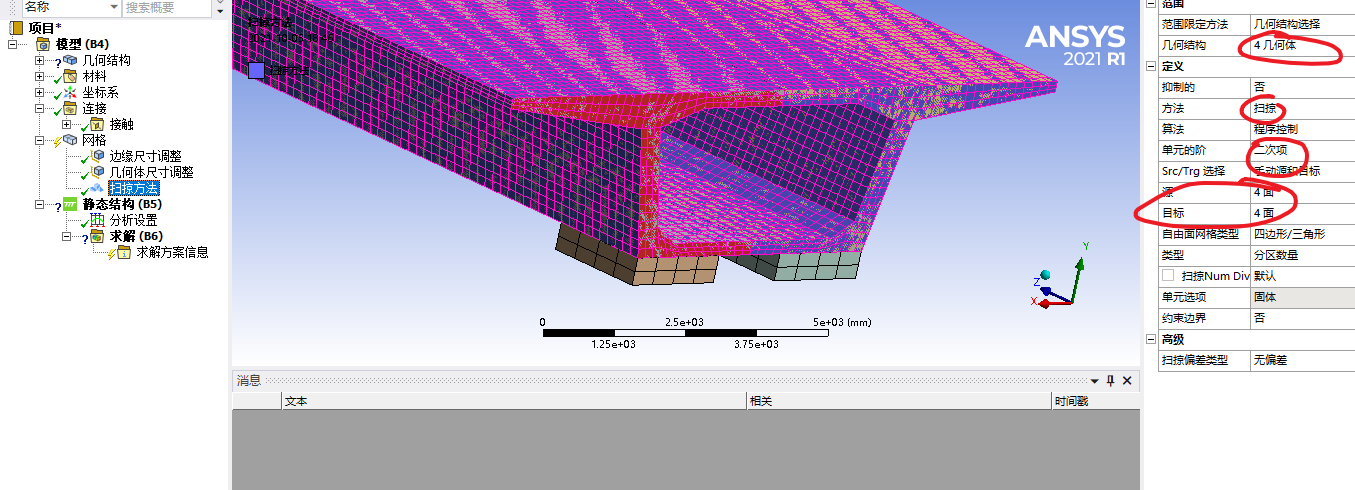Expand the 接触 tree node

click(x=67, y=124)
